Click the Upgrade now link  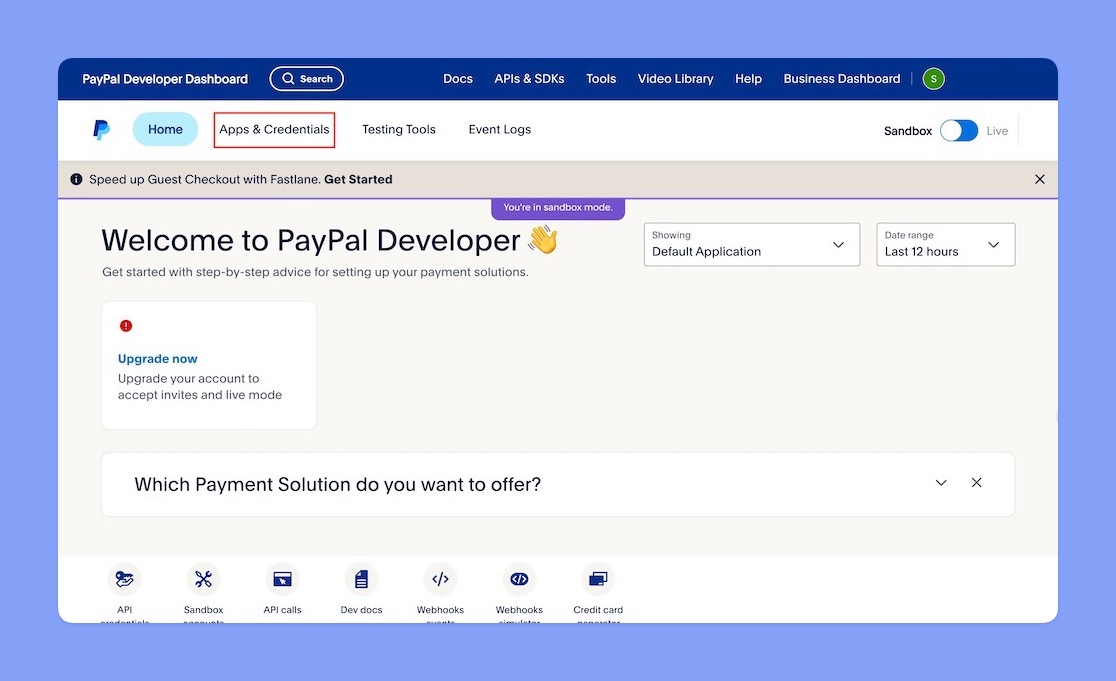[x=157, y=359]
